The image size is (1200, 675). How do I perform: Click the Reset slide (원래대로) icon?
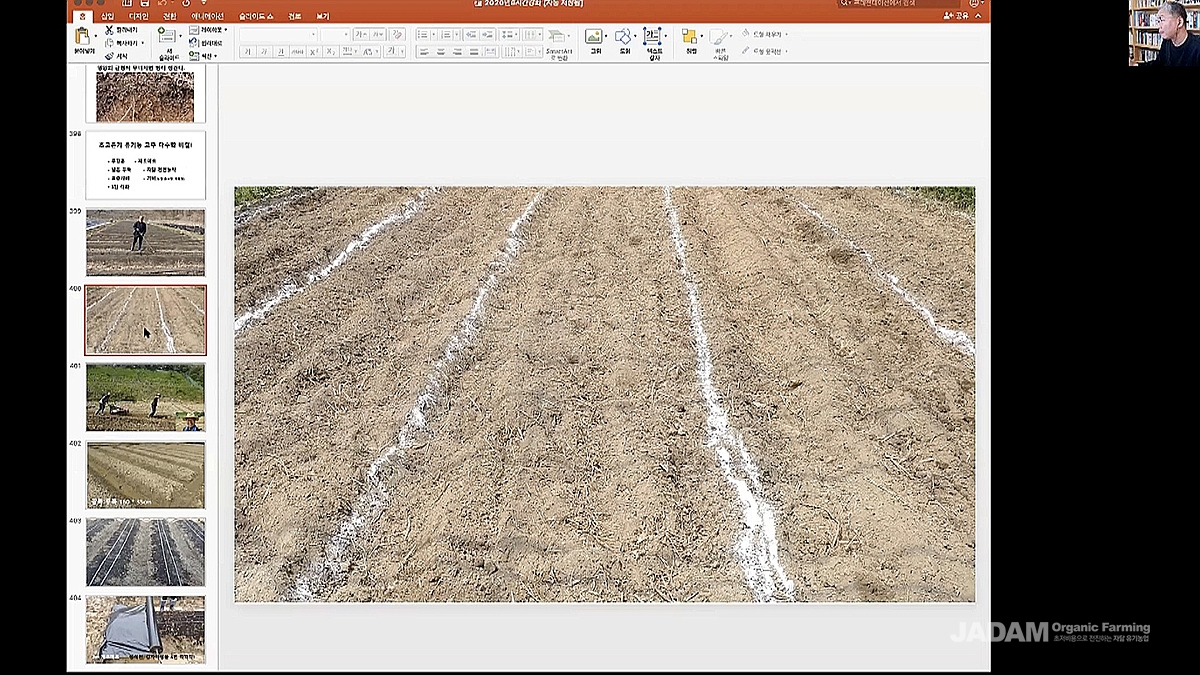tap(194, 42)
